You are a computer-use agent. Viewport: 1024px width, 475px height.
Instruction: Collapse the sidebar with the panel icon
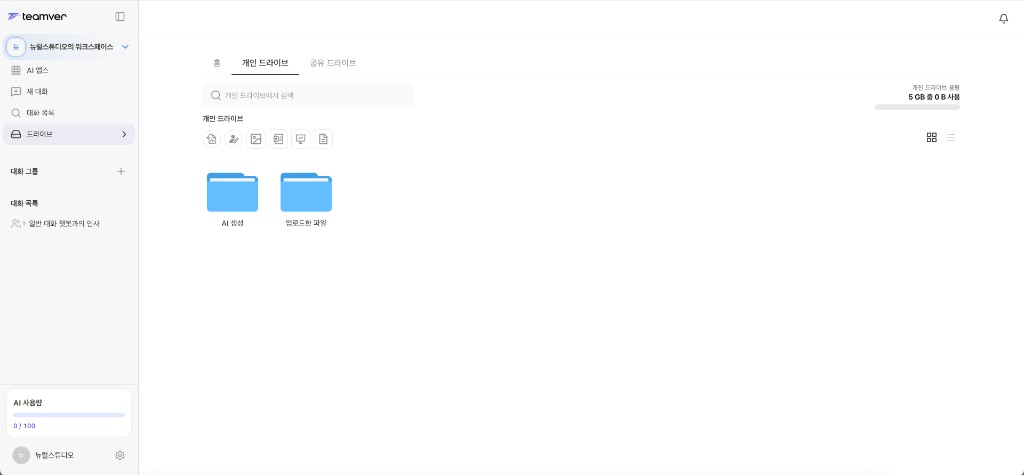click(x=120, y=16)
